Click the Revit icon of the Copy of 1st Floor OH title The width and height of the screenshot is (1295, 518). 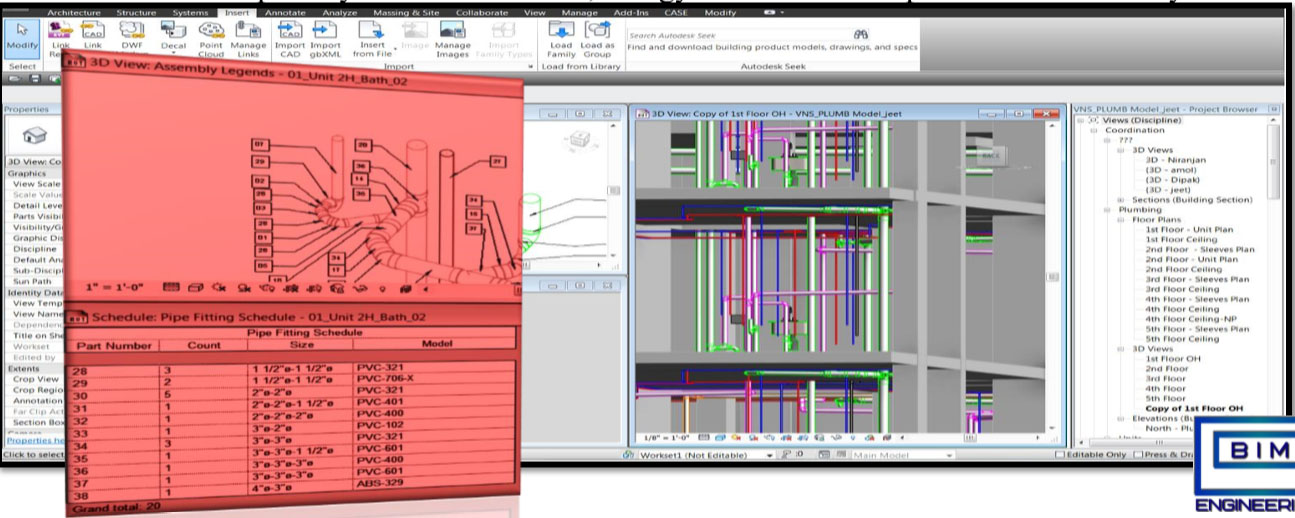(x=643, y=114)
